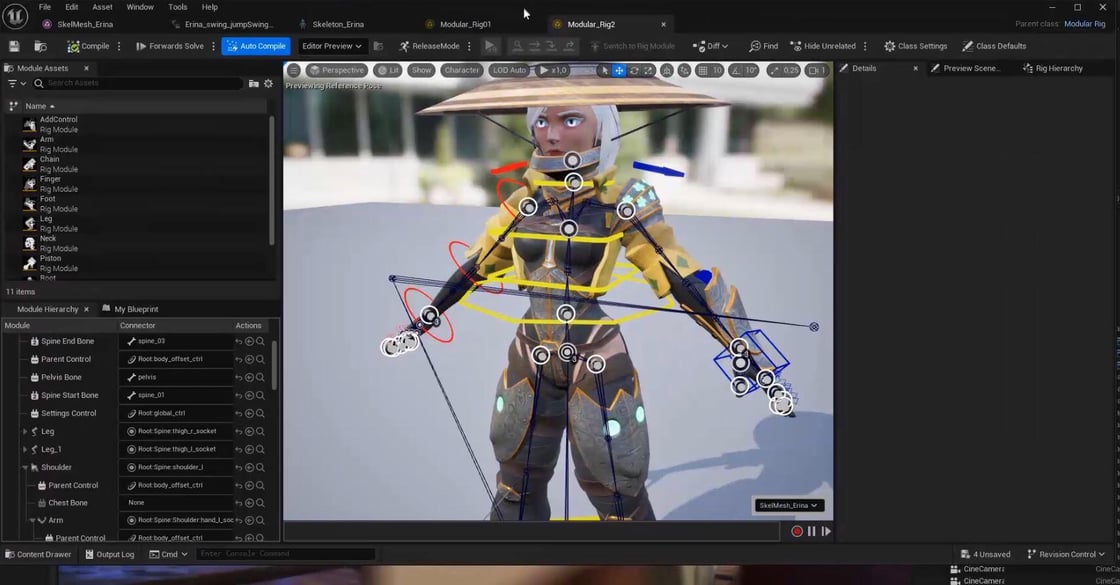Click the Perspective view button

tap(337, 70)
